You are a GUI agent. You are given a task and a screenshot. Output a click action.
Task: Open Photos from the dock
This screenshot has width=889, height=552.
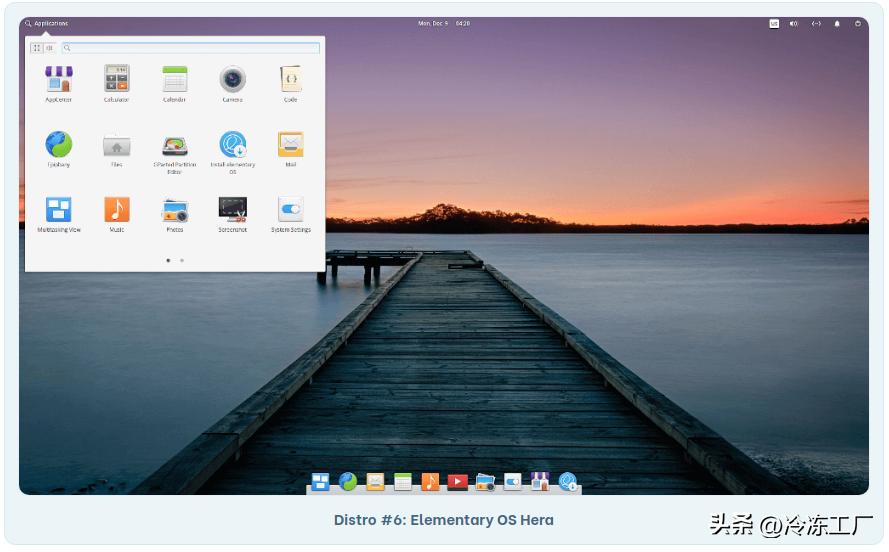tap(485, 482)
